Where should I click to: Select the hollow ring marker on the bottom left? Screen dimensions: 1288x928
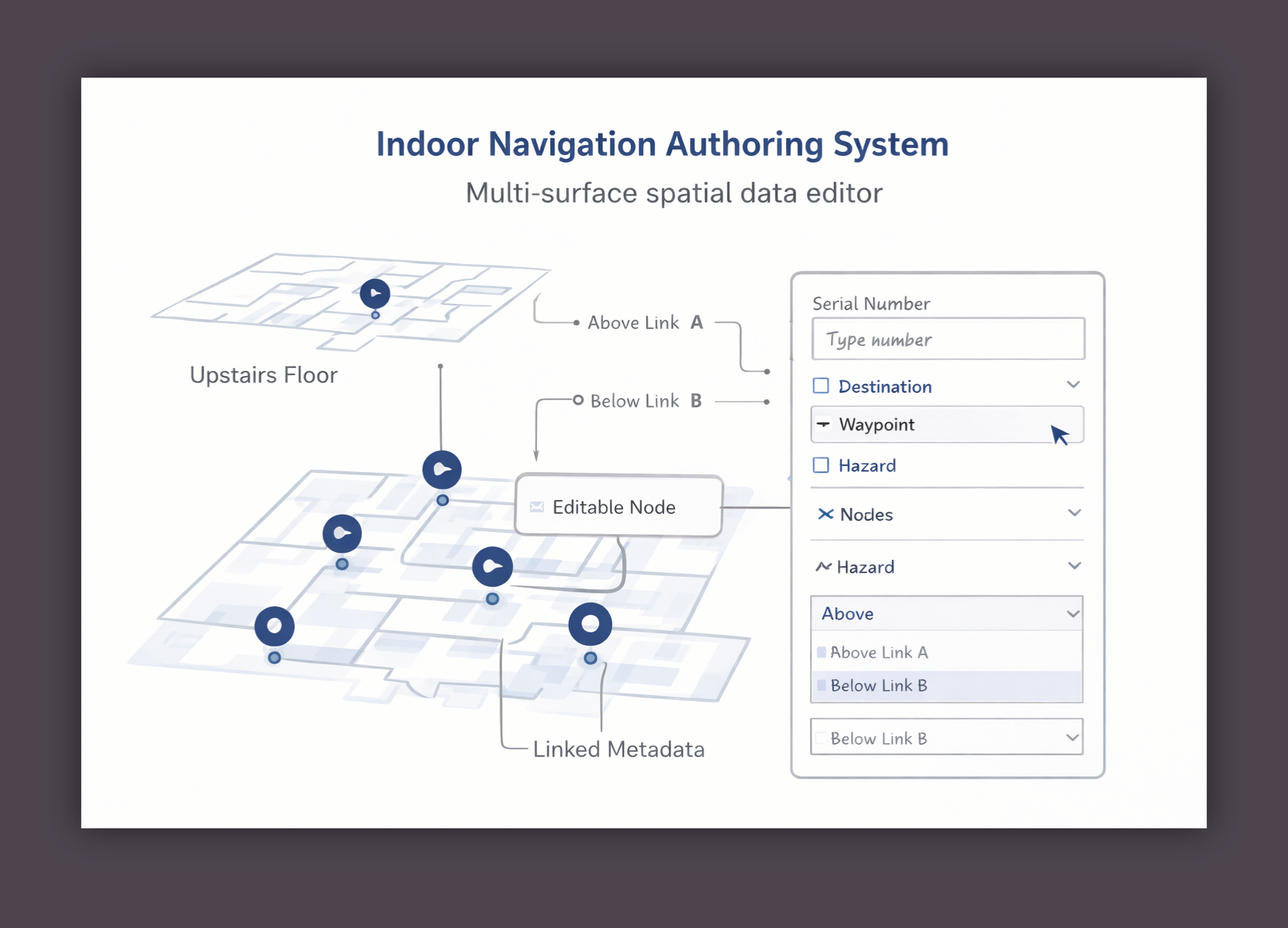point(274,625)
